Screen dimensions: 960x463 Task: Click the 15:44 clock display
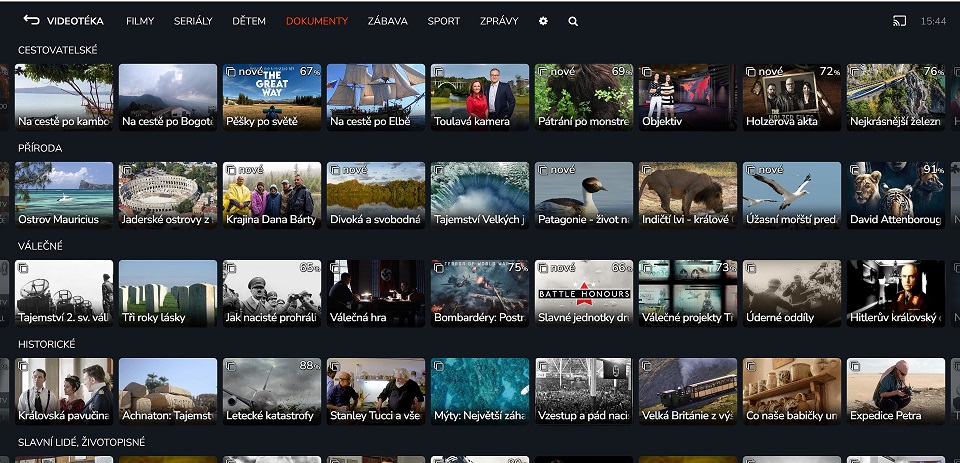click(x=933, y=21)
